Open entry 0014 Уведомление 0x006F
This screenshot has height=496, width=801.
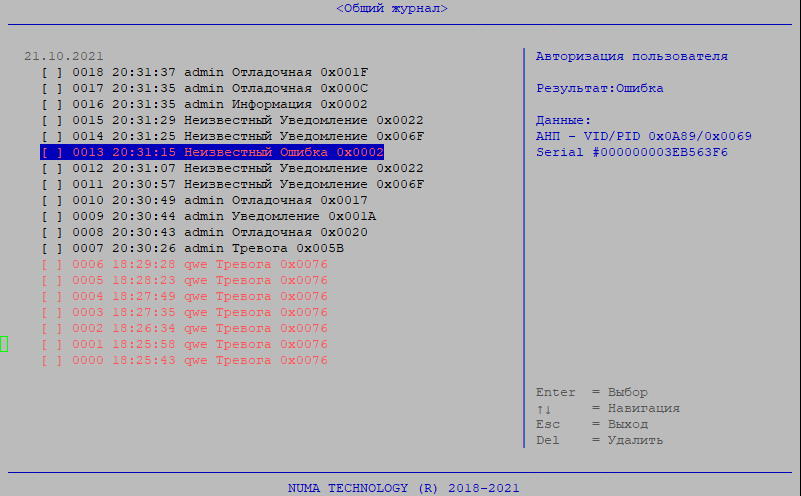(x=248, y=137)
